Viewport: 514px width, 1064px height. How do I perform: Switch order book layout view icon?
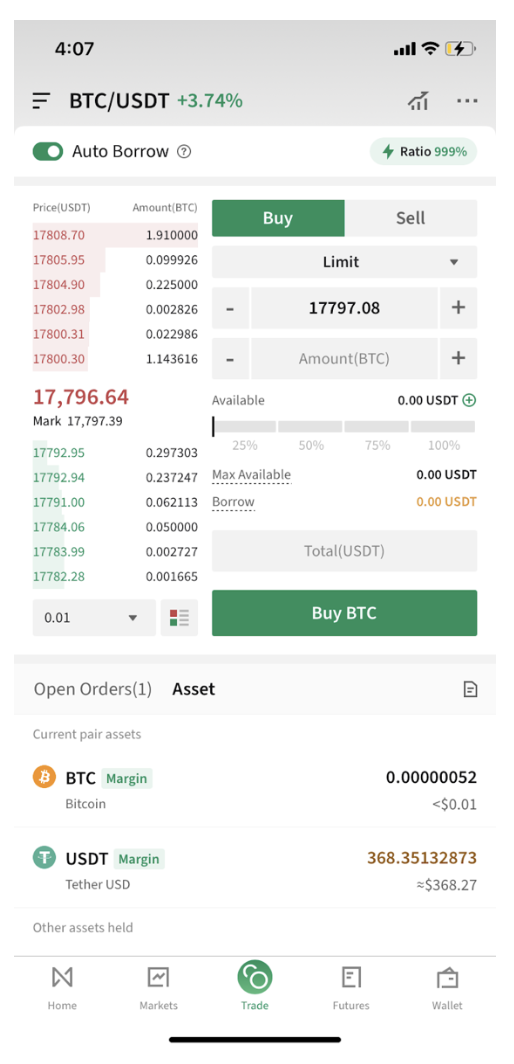coord(179,618)
